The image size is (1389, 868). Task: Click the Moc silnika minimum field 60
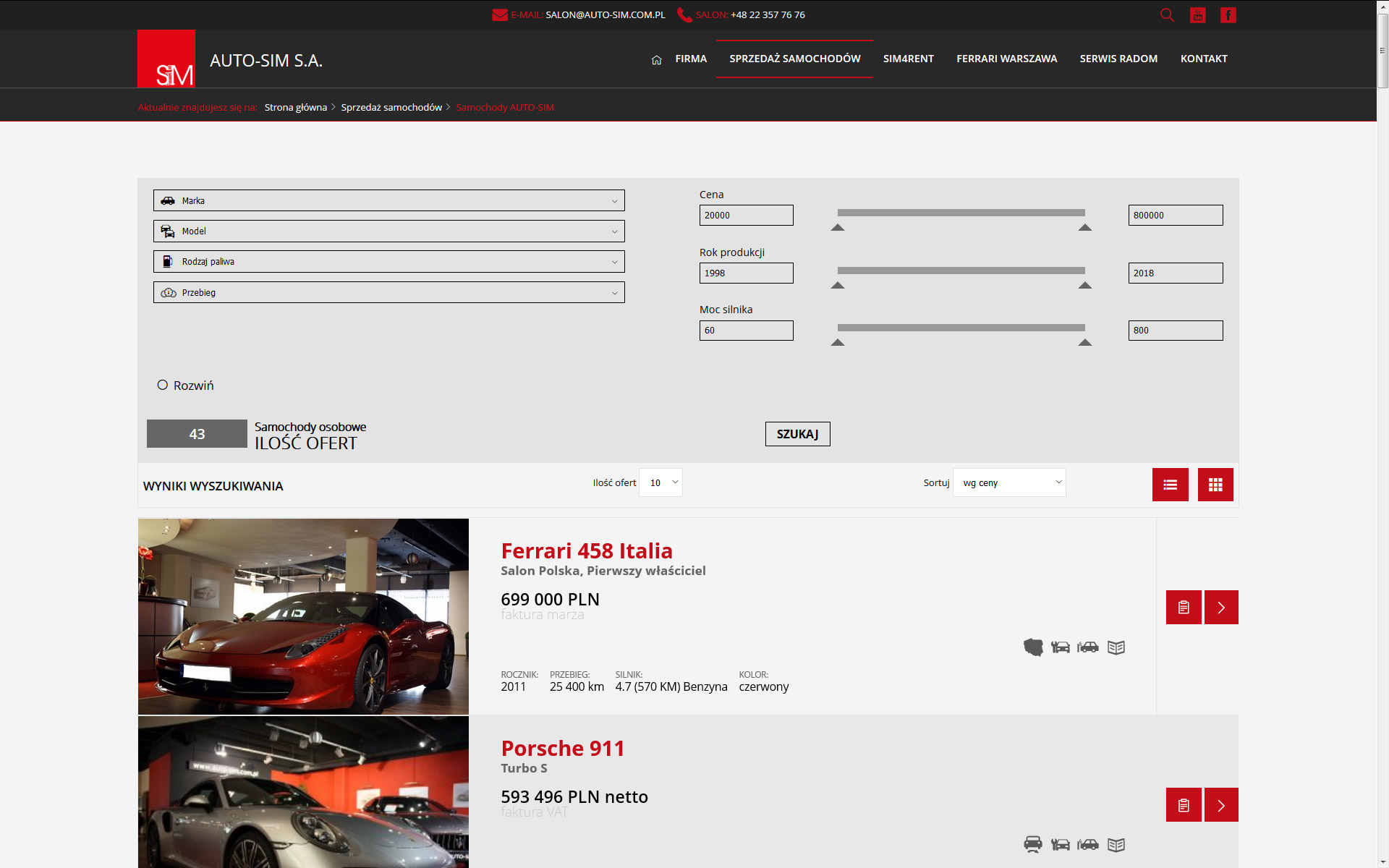pyautogui.click(x=747, y=331)
